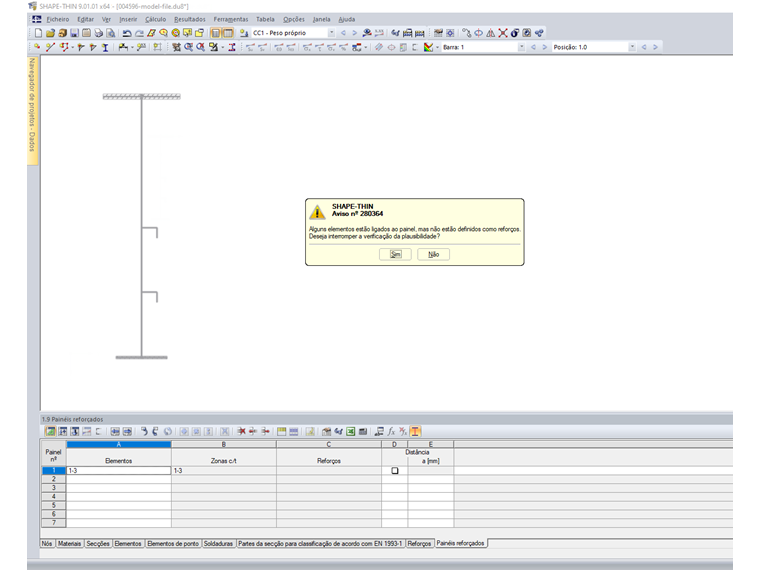Select table row header 2
This screenshot has height=570, width=760.
coord(53,479)
